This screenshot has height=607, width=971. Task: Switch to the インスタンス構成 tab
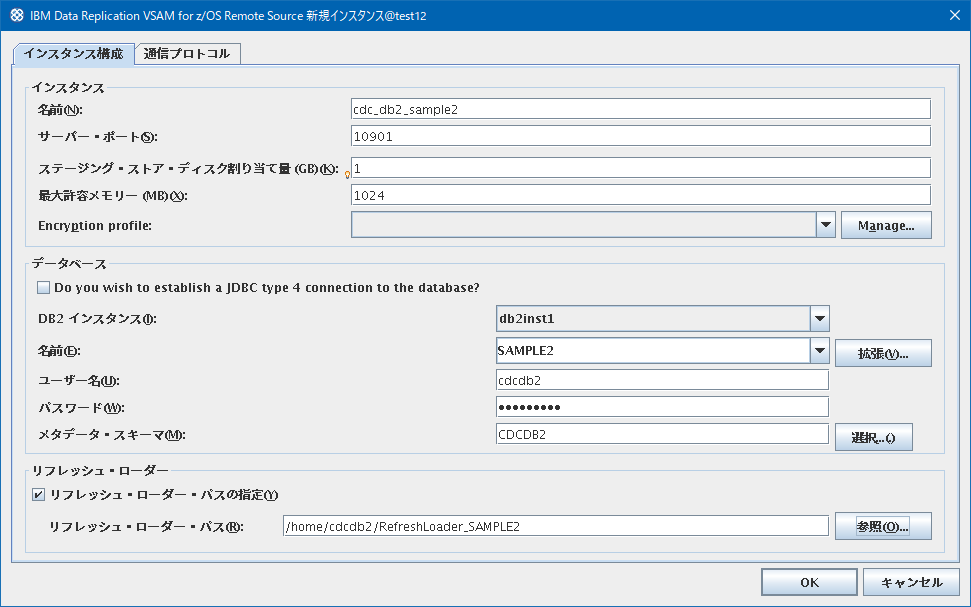(x=73, y=54)
